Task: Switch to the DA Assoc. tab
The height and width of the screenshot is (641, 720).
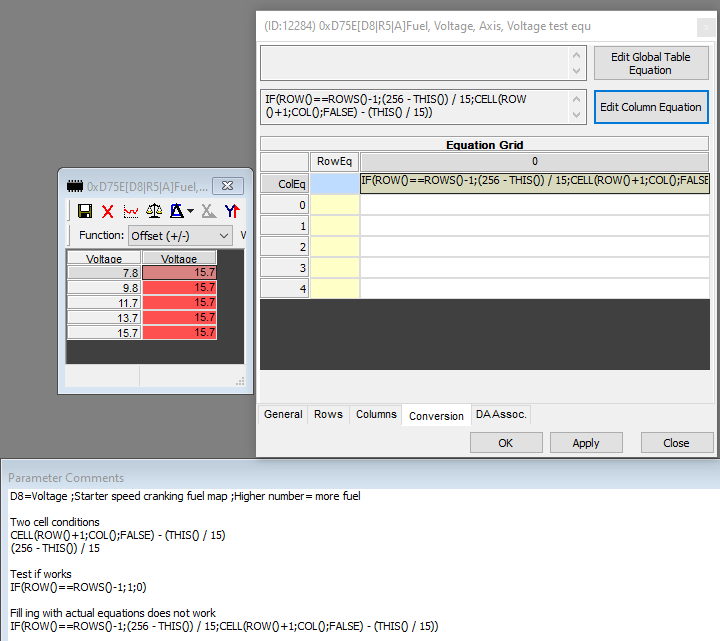Action: (x=501, y=415)
